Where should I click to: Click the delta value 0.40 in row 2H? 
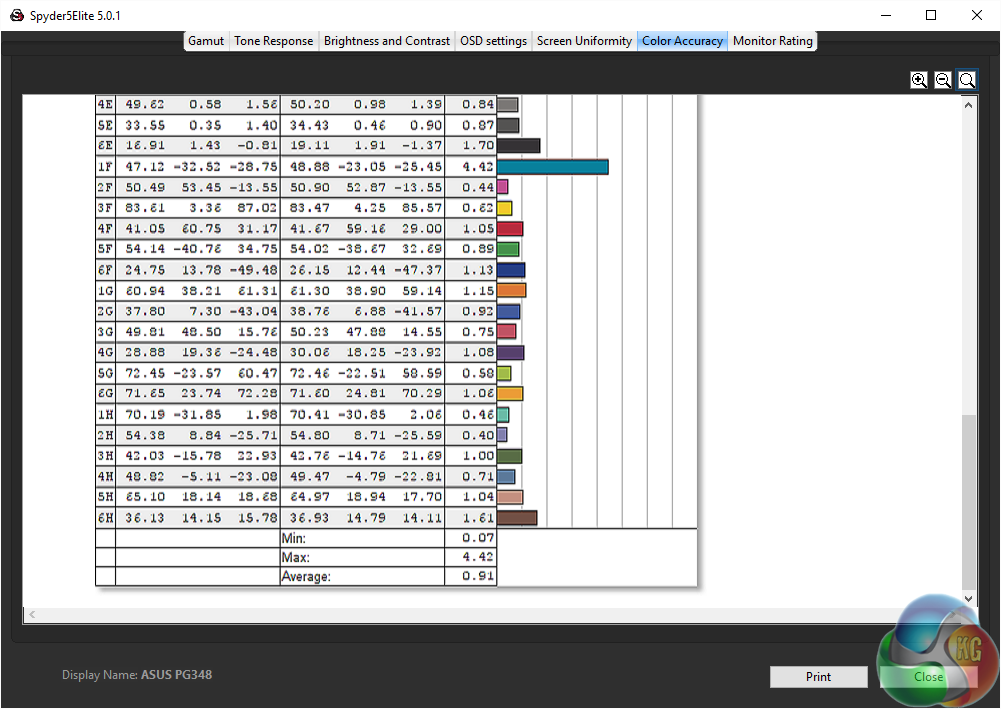coord(478,435)
